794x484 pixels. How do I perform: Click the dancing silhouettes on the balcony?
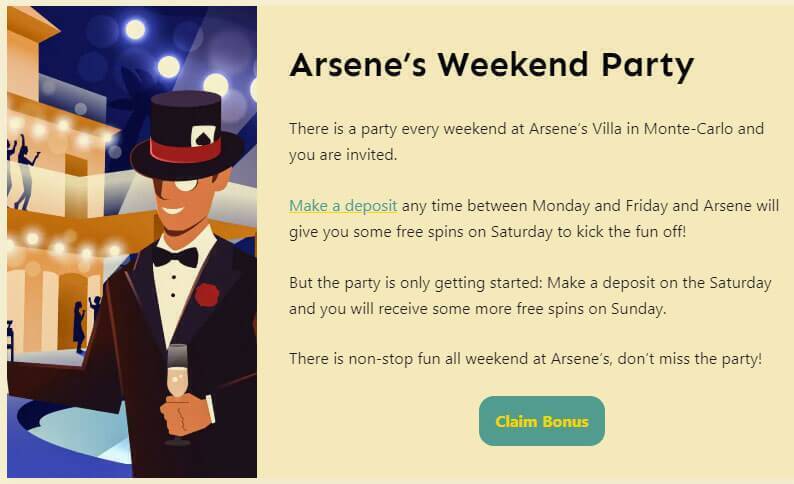click(x=22, y=160)
